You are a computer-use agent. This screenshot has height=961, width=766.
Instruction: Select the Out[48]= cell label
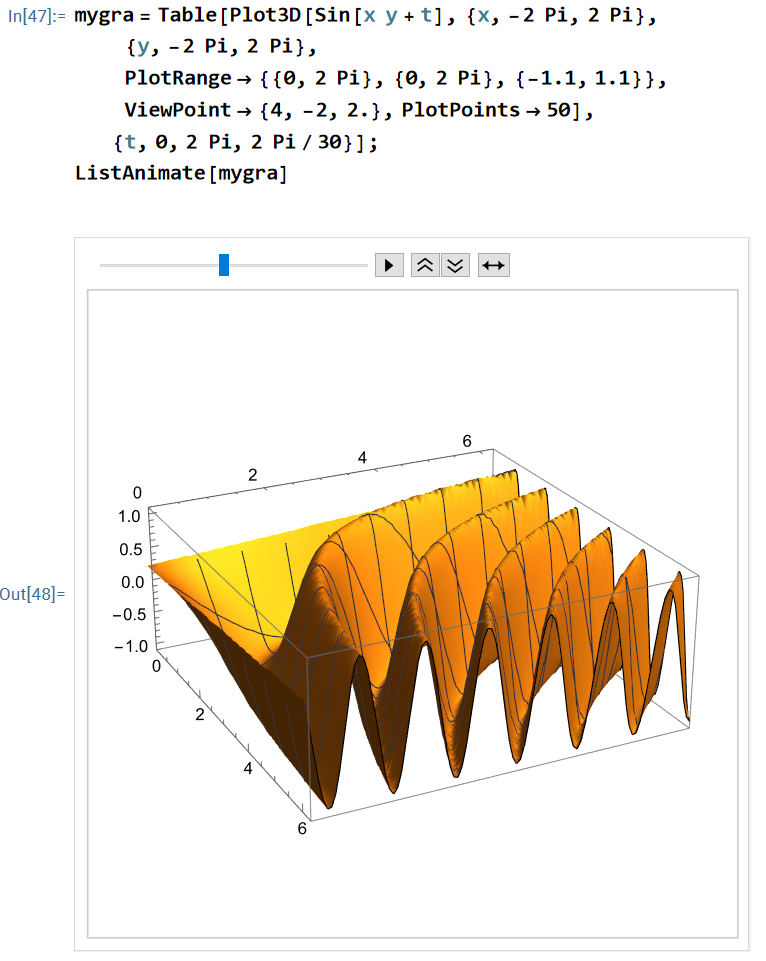[x=32, y=594]
